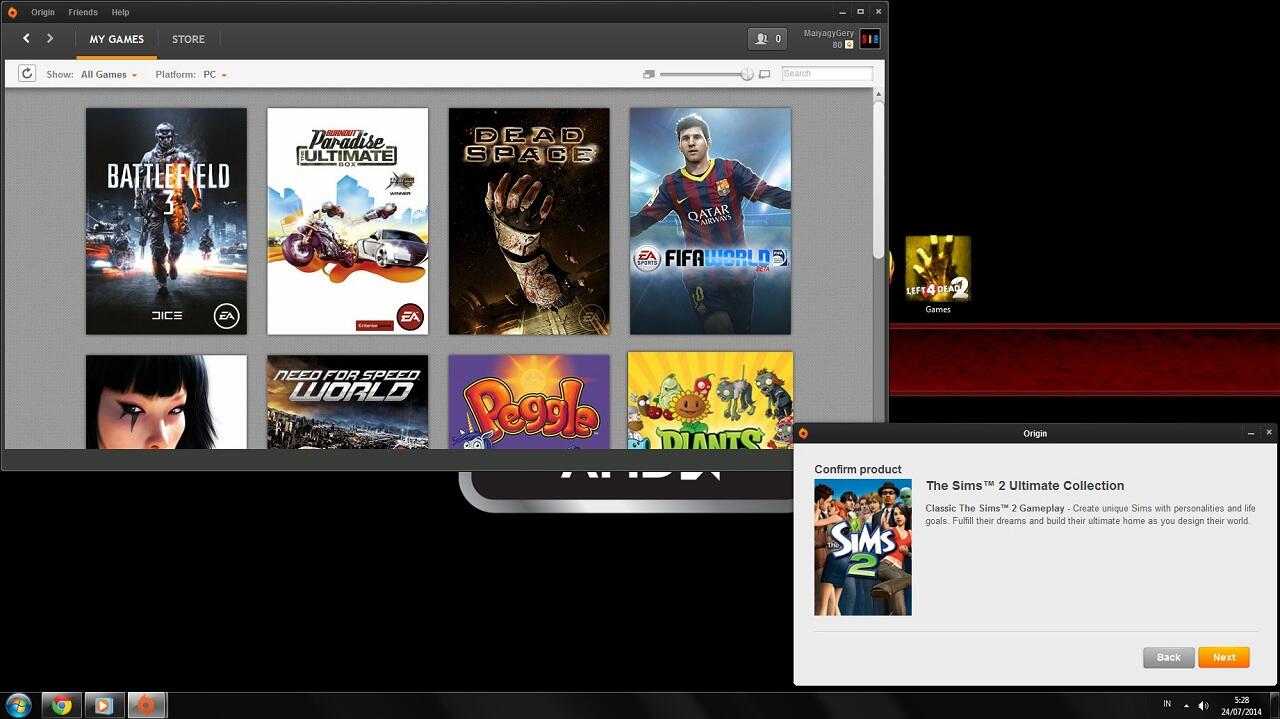Click the Next button in Confirm product dialog

coord(1224,657)
